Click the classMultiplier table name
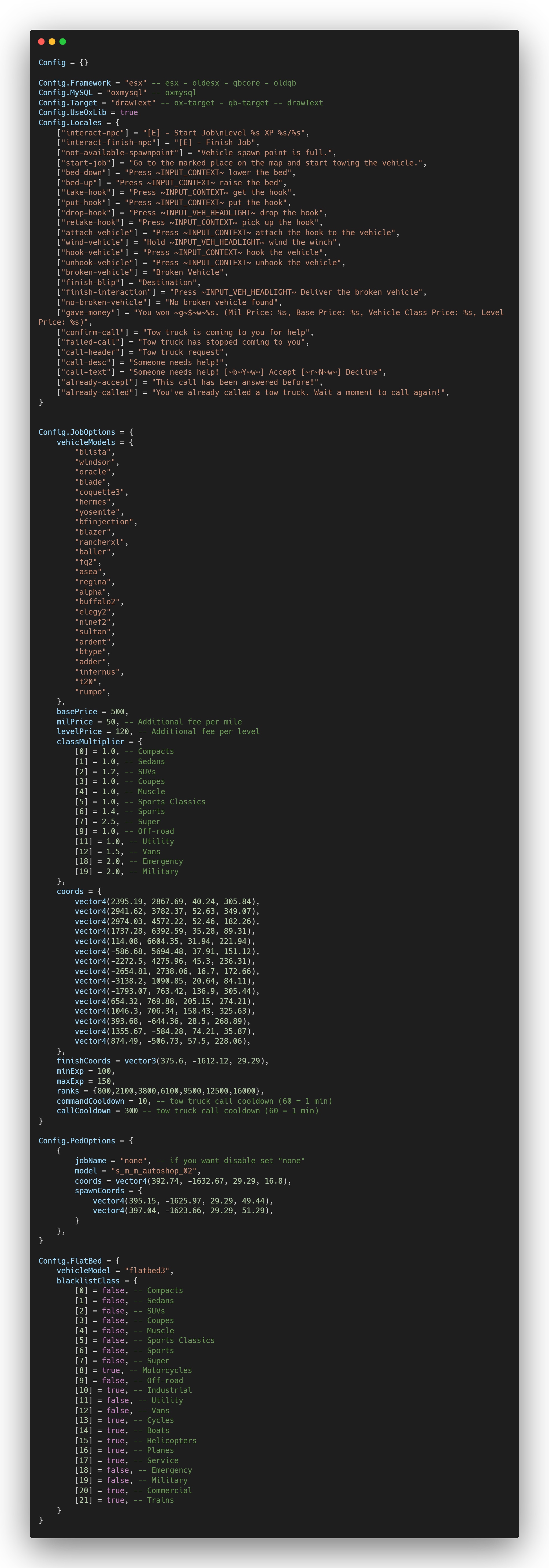This screenshot has height=1568, width=549. click(90, 741)
